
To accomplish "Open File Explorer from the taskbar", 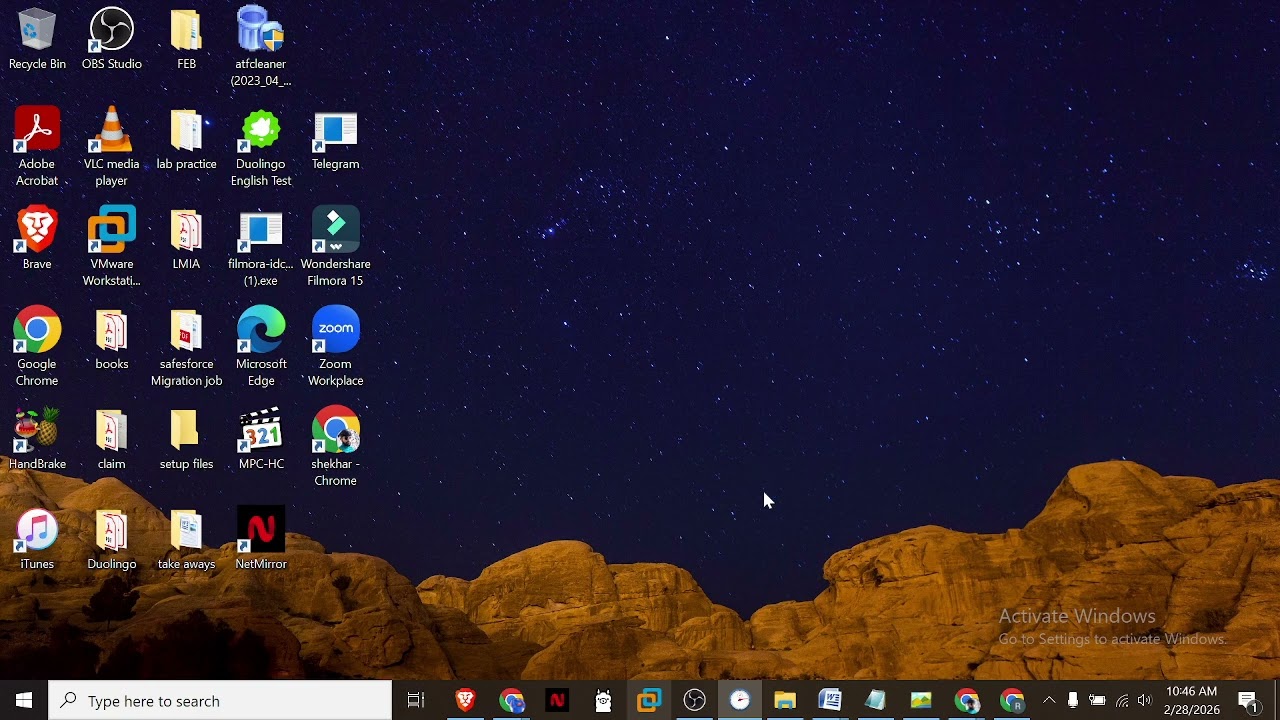I will coord(785,701).
